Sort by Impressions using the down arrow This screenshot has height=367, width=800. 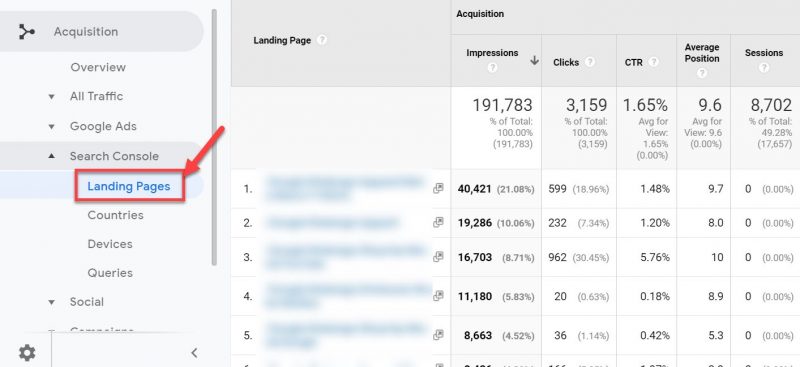pyautogui.click(x=534, y=60)
